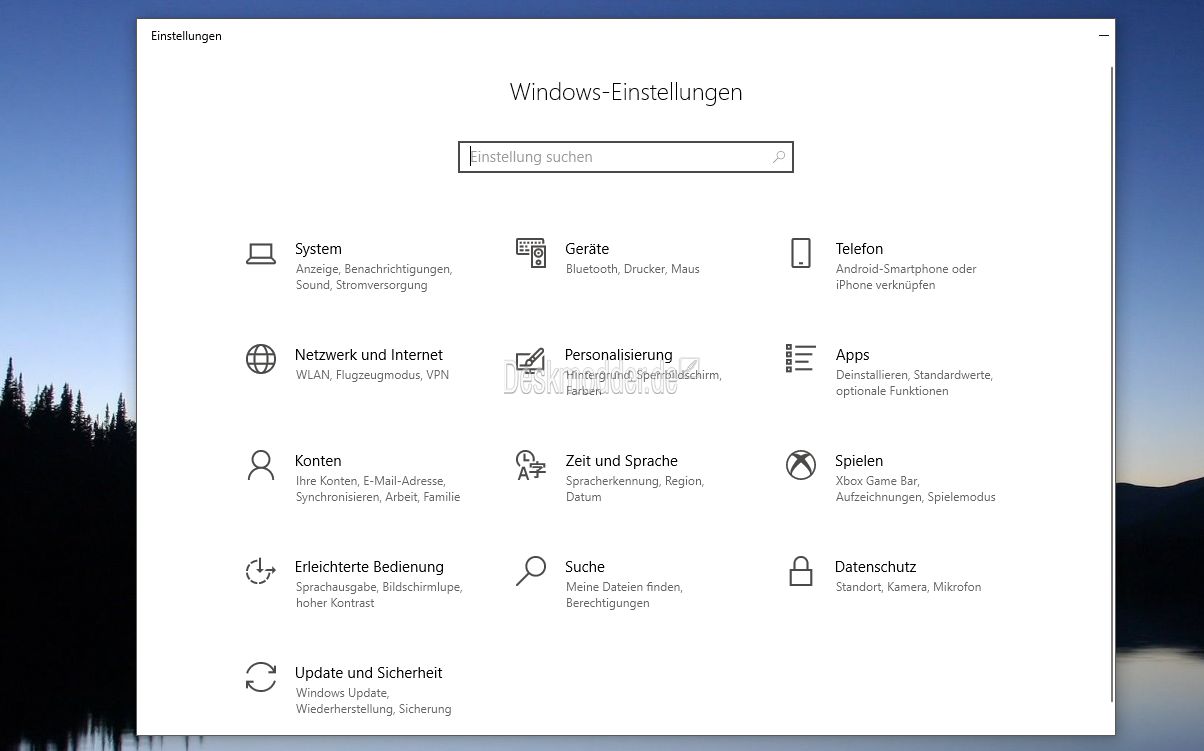Click the Geräte keyboard and speaker icon
1204x751 pixels.
[531, 253]
